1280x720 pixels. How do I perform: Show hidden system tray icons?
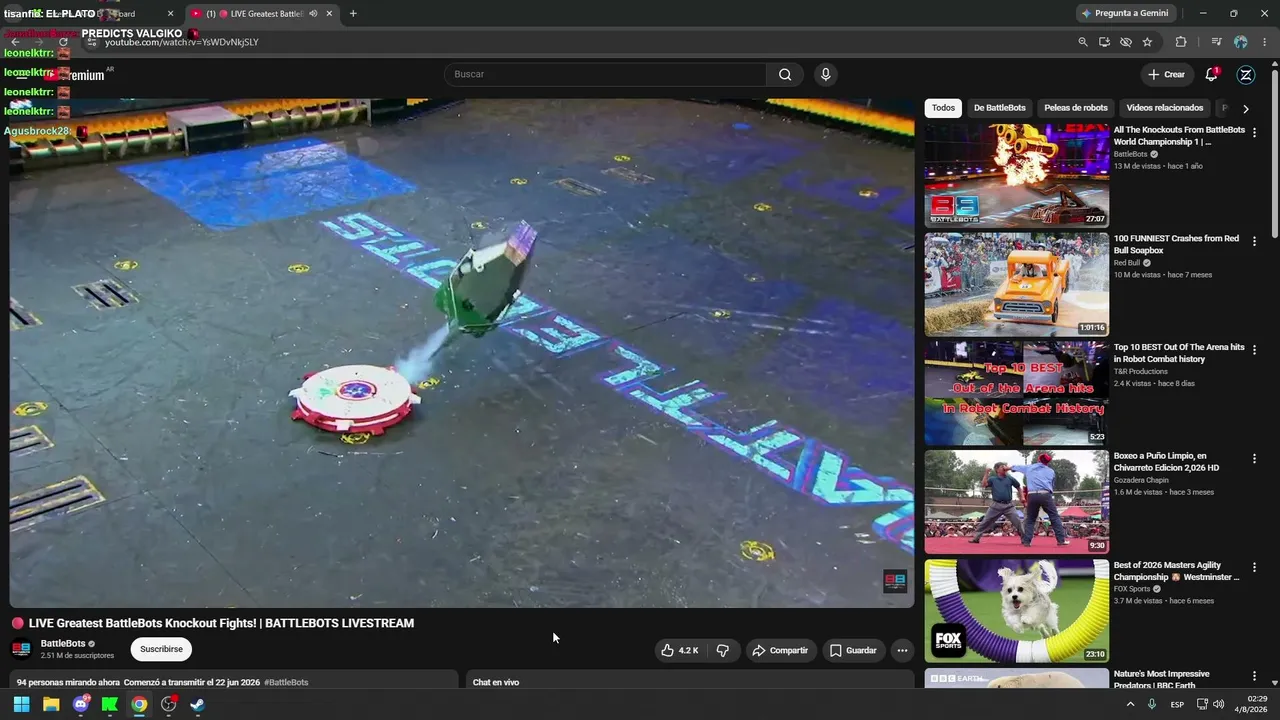[1131, 704]
